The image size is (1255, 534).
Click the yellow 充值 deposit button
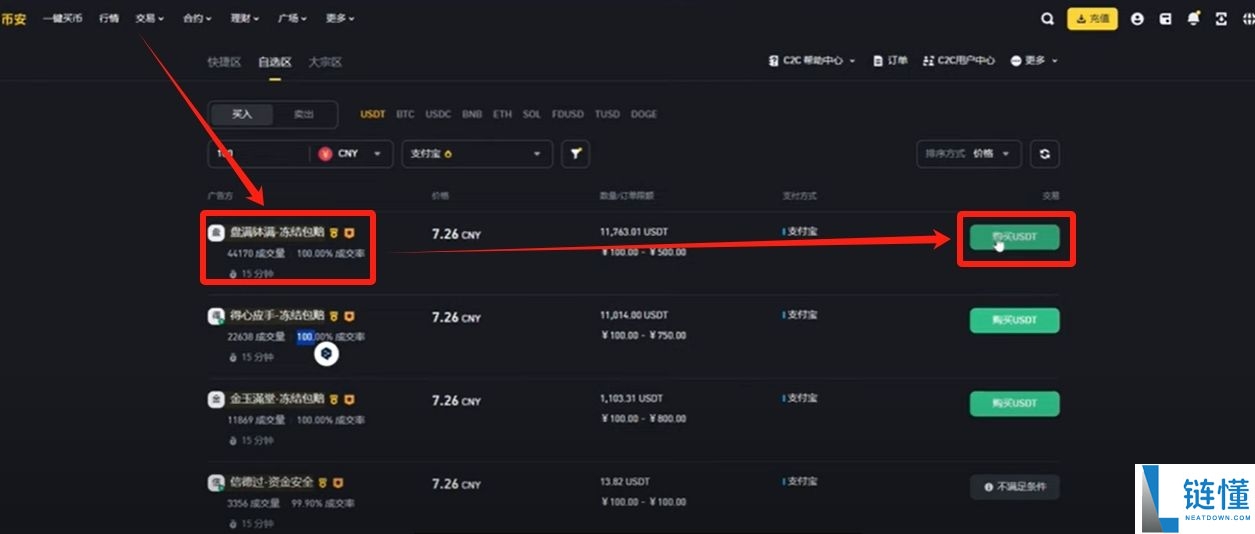click(x=1092, y=19)
